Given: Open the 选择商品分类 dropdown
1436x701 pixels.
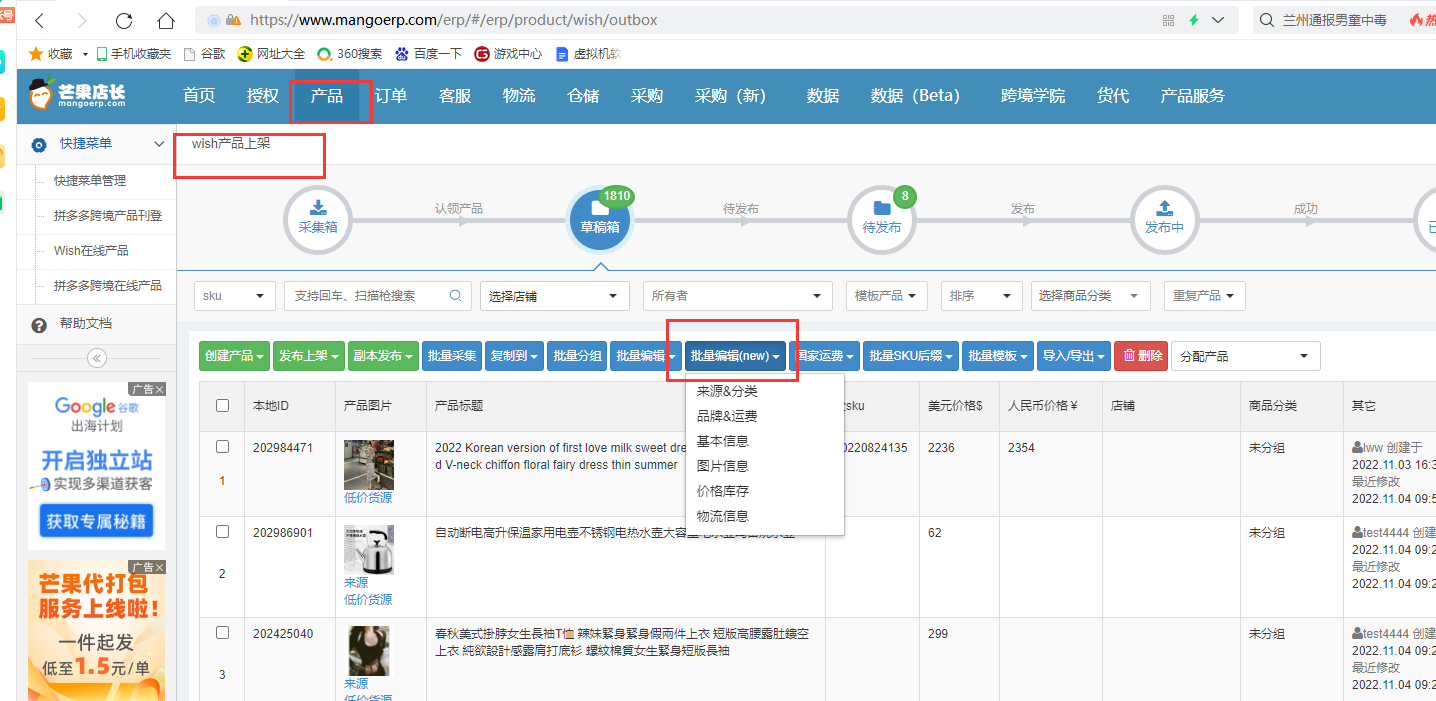Looking at the screenshot, I should [1091, 296].
